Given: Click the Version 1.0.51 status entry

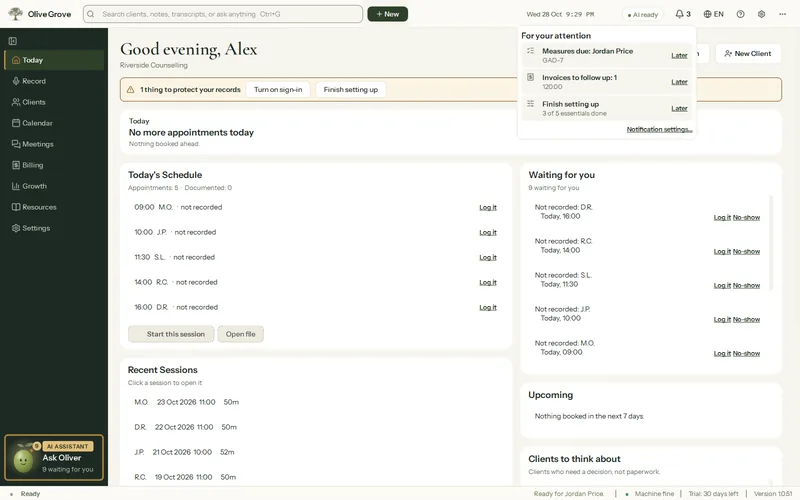Looking at the screenshot, I should 773,494.
